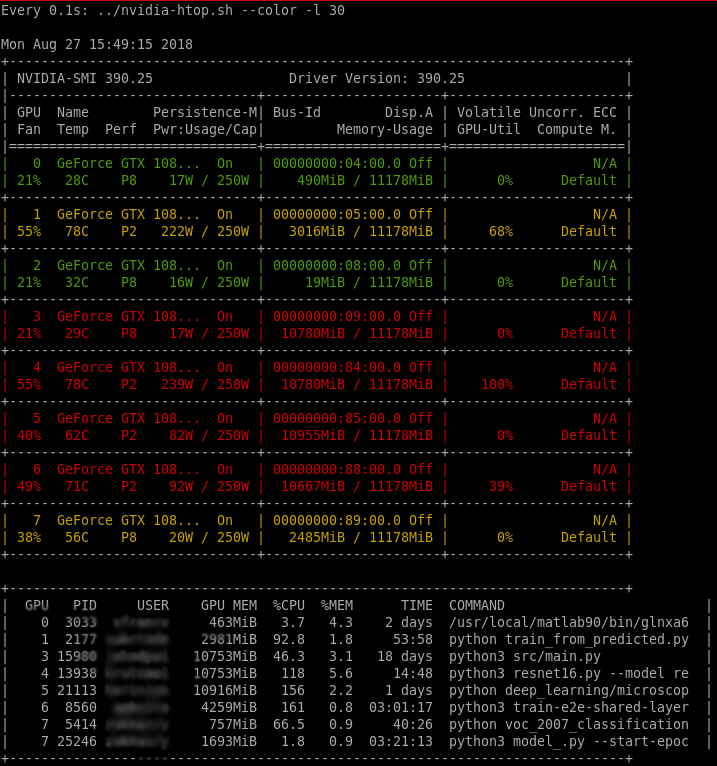The width and height of the screenshot is (717, 766).
Task: Click PID '13938' in process list
Action: (x=77, y=674)
